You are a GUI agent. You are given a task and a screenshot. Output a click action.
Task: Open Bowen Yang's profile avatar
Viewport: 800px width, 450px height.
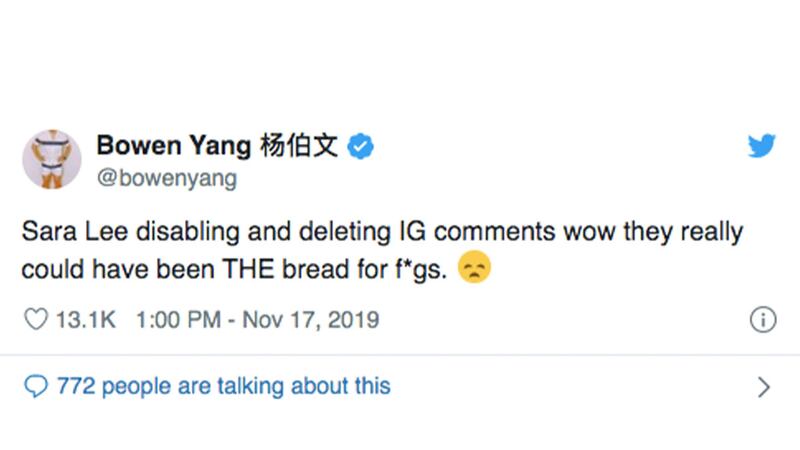pyautogui.click(x=46, y=160)
